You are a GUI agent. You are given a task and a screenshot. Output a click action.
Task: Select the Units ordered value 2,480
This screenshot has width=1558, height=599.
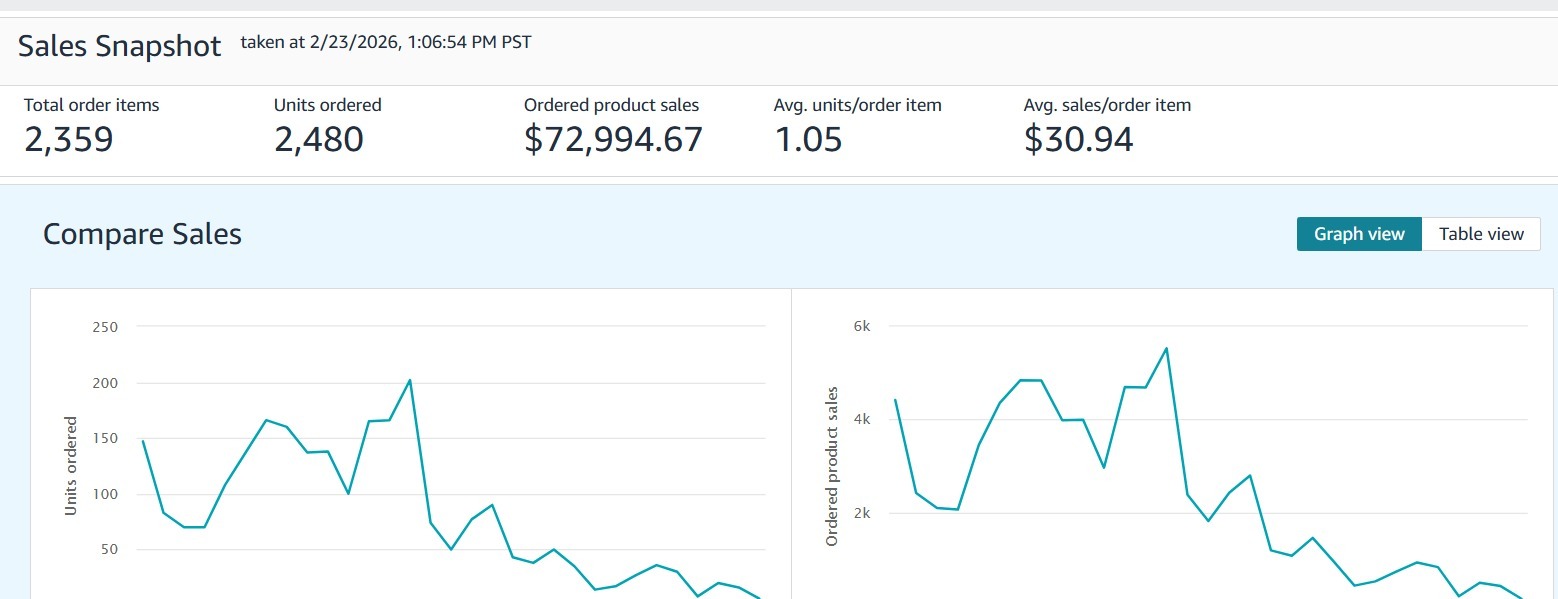(x=319, y=140)
